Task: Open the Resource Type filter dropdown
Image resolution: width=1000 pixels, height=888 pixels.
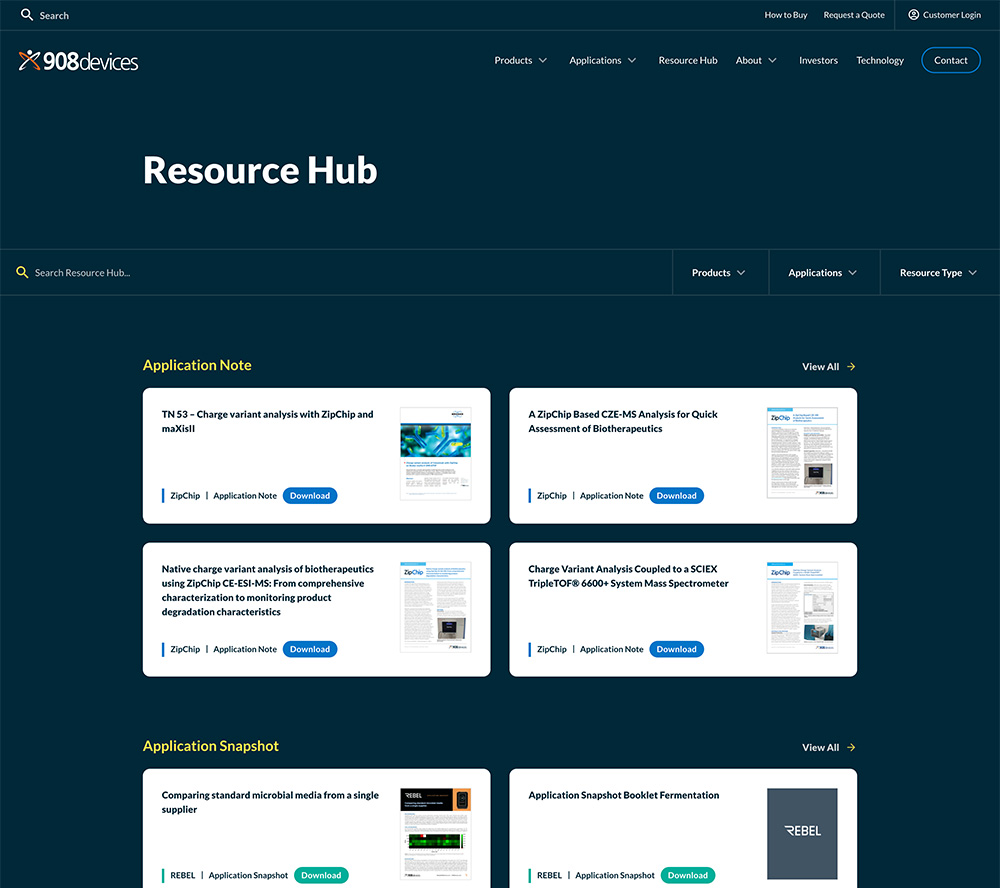Action: pyautogui.click(x=938, y=272)
